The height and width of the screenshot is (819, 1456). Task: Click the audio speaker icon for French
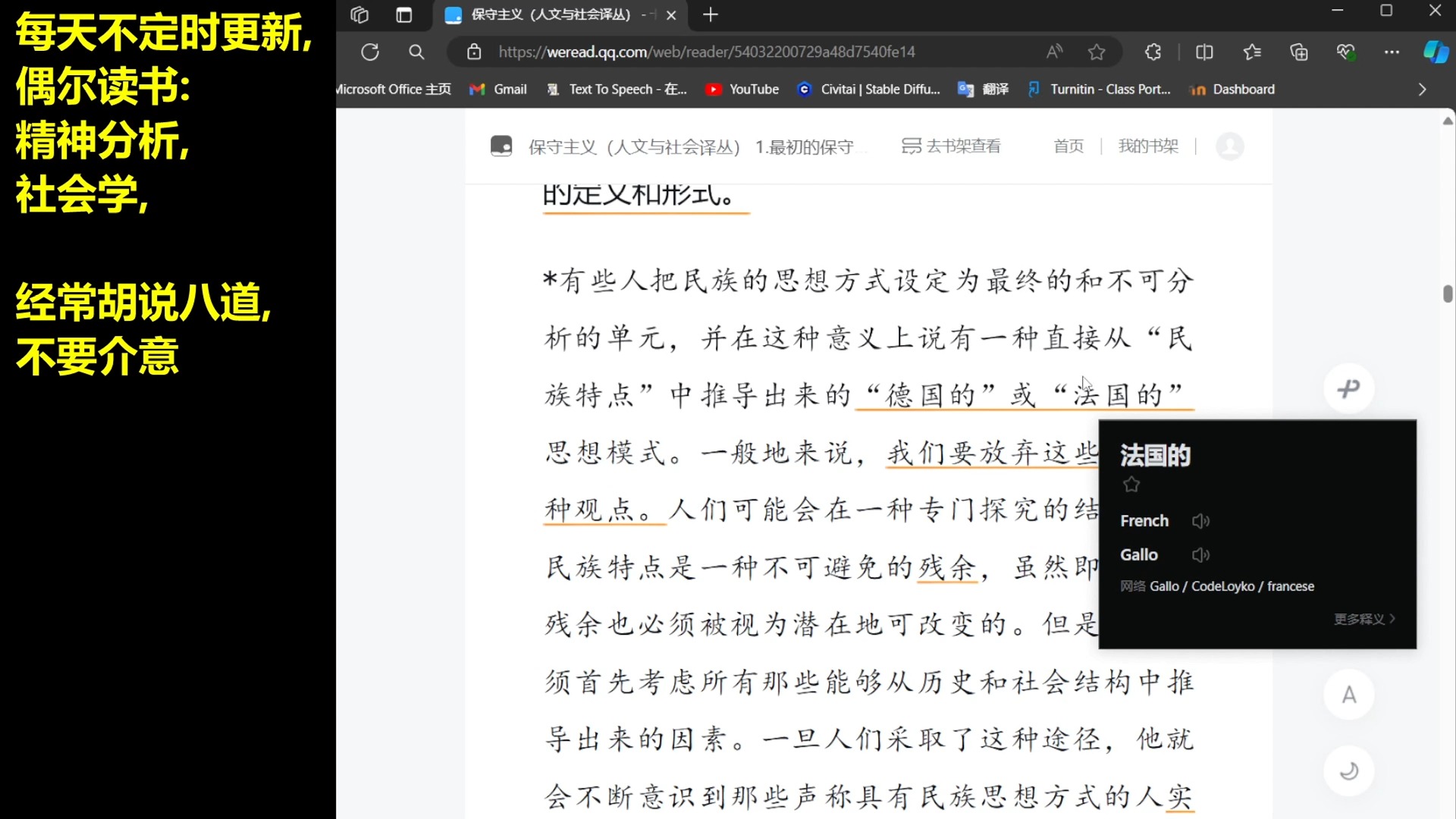click(x=1200, y=520)
